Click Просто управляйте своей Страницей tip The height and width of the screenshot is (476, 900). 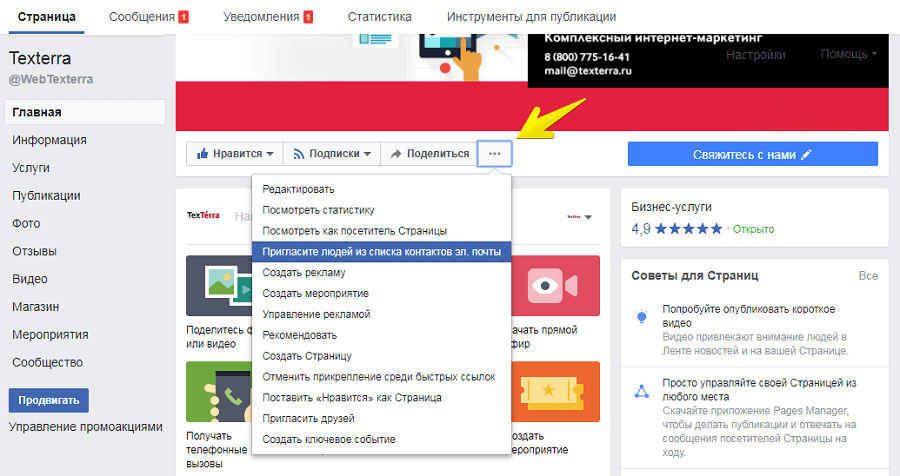pos(759,390)
